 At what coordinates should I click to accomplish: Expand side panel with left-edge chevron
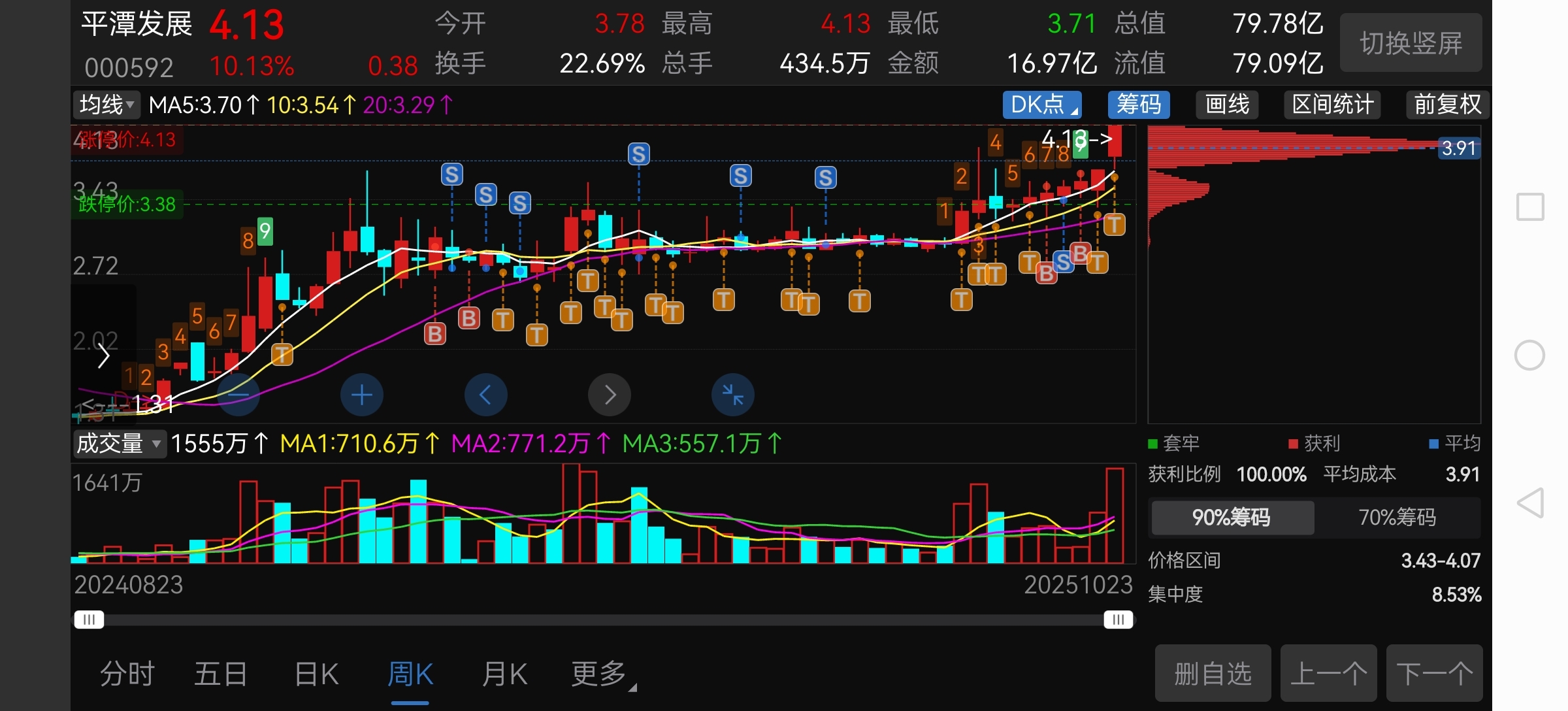coord(103,356)
